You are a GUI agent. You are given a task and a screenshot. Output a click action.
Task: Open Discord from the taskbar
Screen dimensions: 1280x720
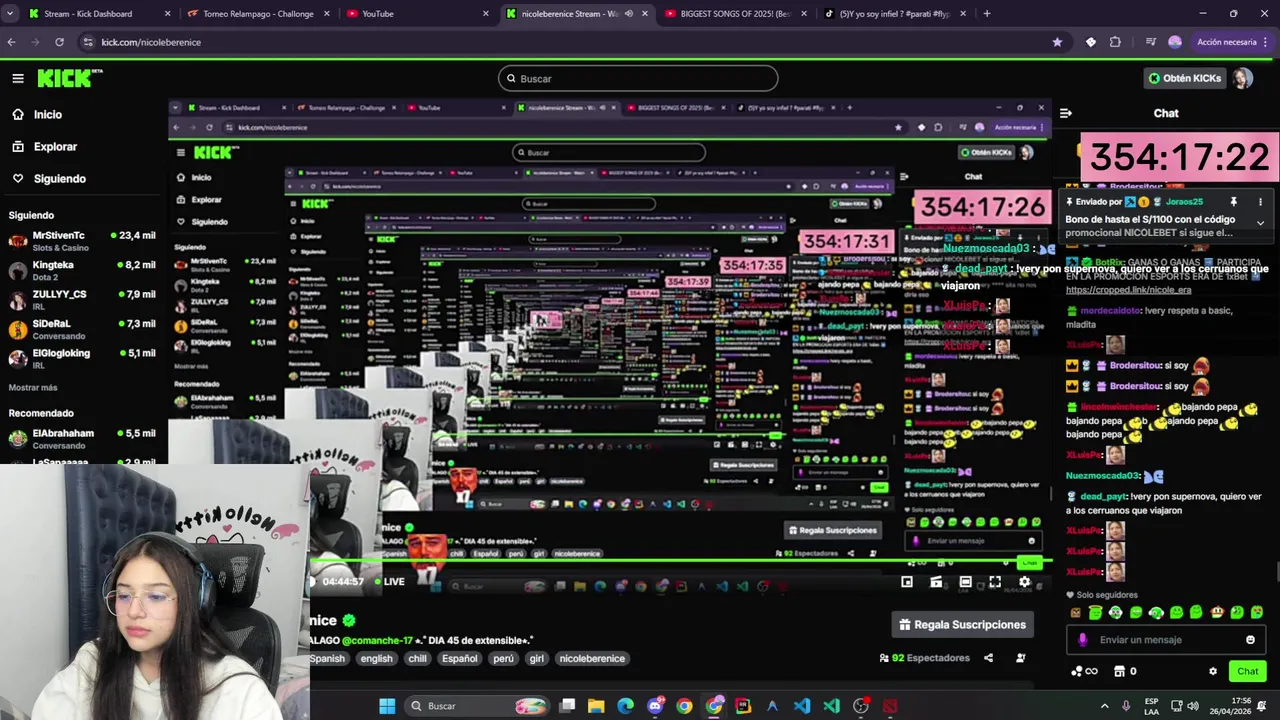pos(655,706)
